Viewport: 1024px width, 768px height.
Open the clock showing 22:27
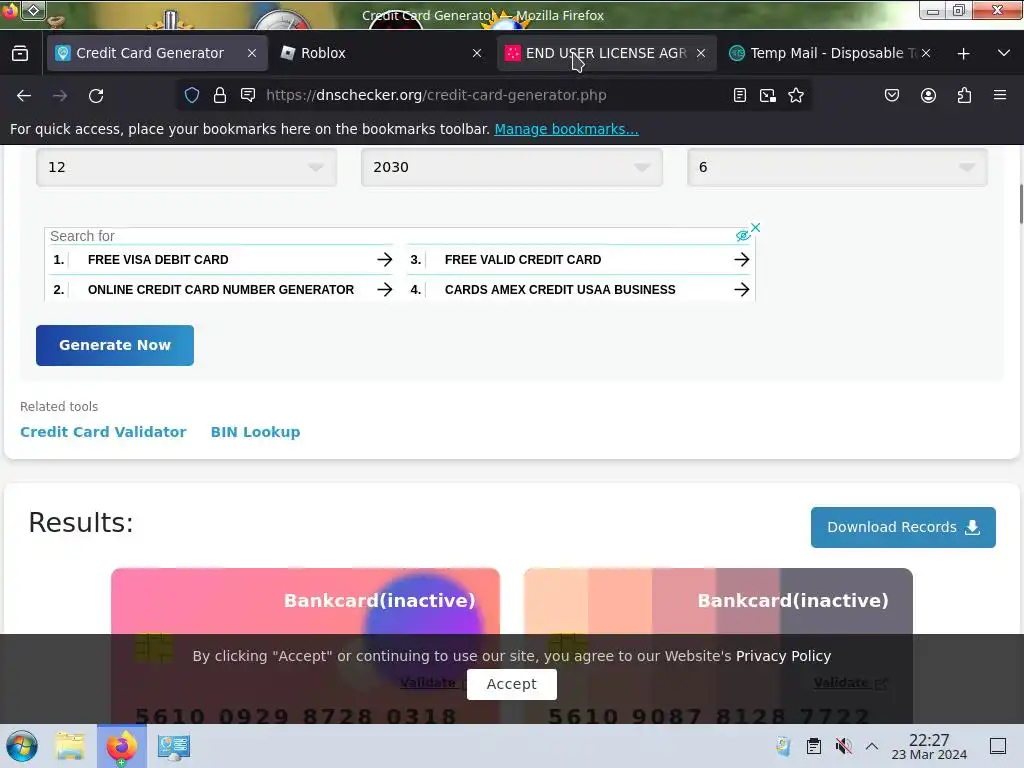point(929,747)
